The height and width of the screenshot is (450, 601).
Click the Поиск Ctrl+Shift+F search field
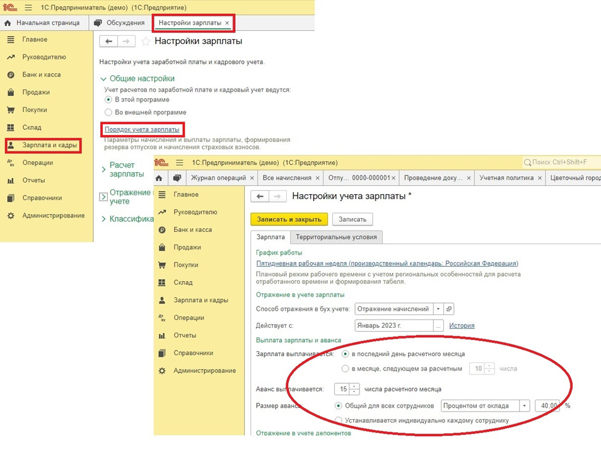tap(562, 162)
